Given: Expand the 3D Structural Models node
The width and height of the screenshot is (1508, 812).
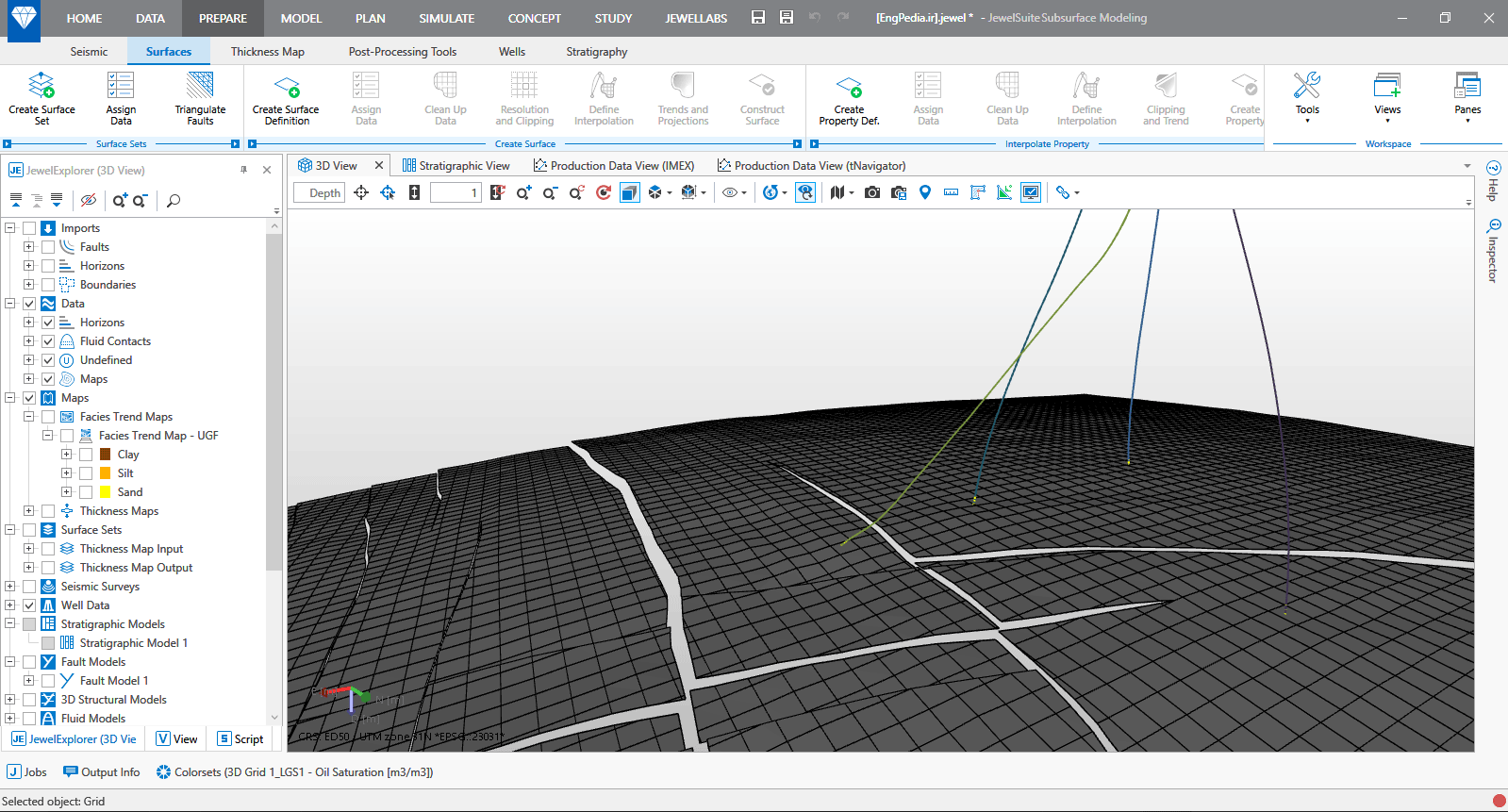Looking at the screenshot, I should pos(10,700).
